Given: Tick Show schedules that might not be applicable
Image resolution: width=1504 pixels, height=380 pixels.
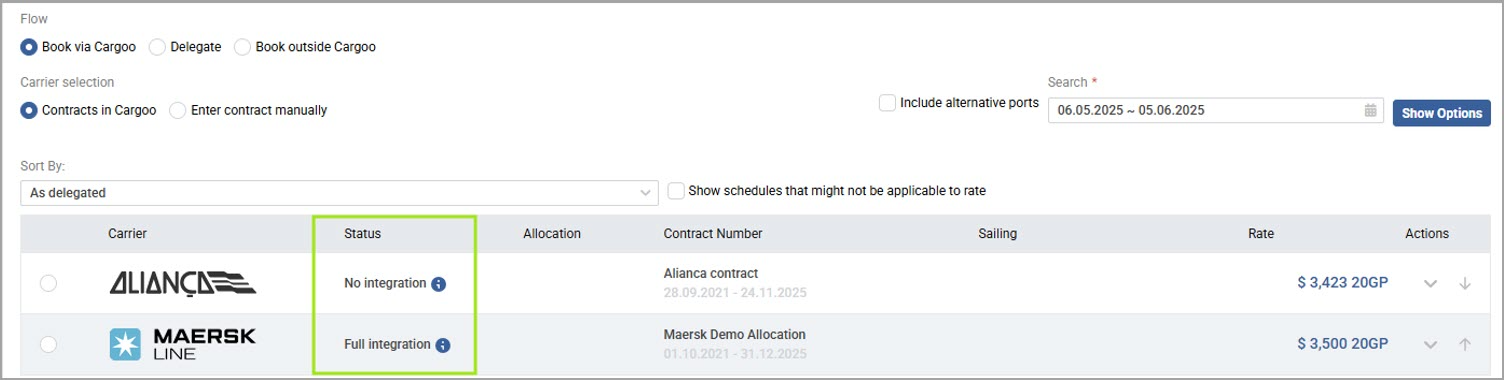Looking at the screenshot, I should click(676, 190).
